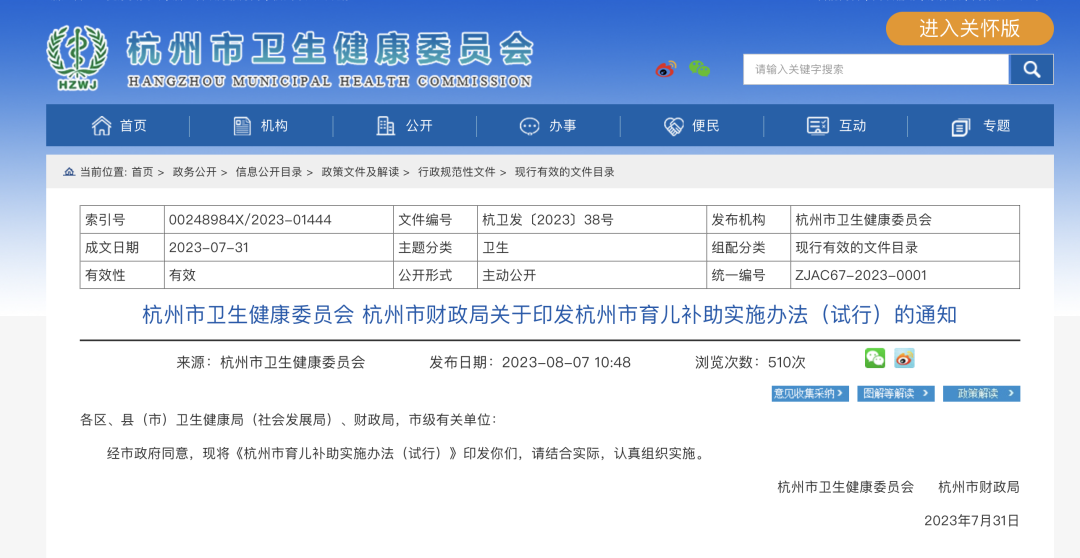The image size is (1080, 558).
Task: Click the 进入关怀版 orange button
Action: click(x=970, y=28)
